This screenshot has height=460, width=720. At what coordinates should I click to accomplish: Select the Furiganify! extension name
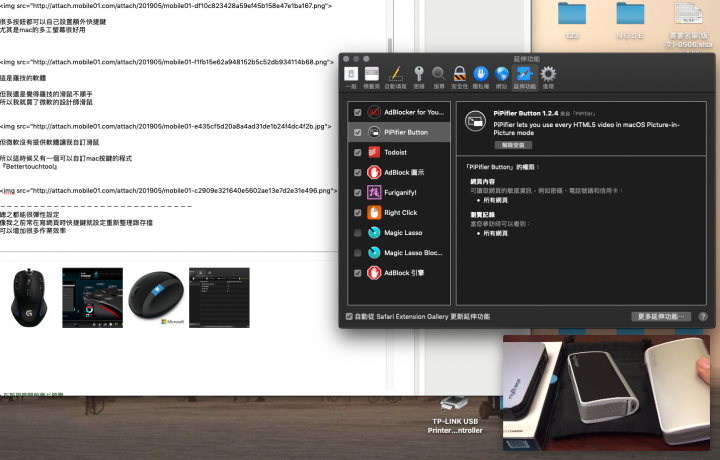tap(400, 193)
